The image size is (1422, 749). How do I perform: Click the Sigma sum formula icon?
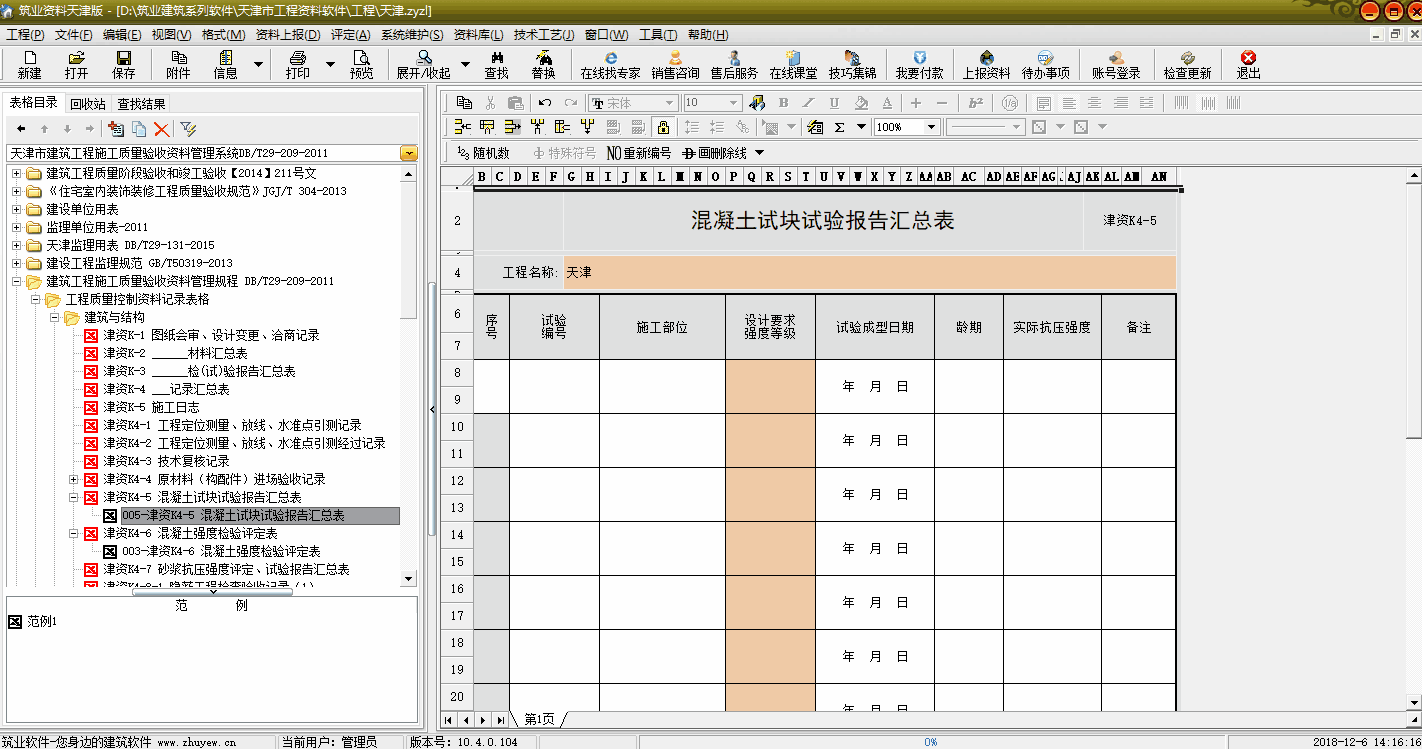839,127
